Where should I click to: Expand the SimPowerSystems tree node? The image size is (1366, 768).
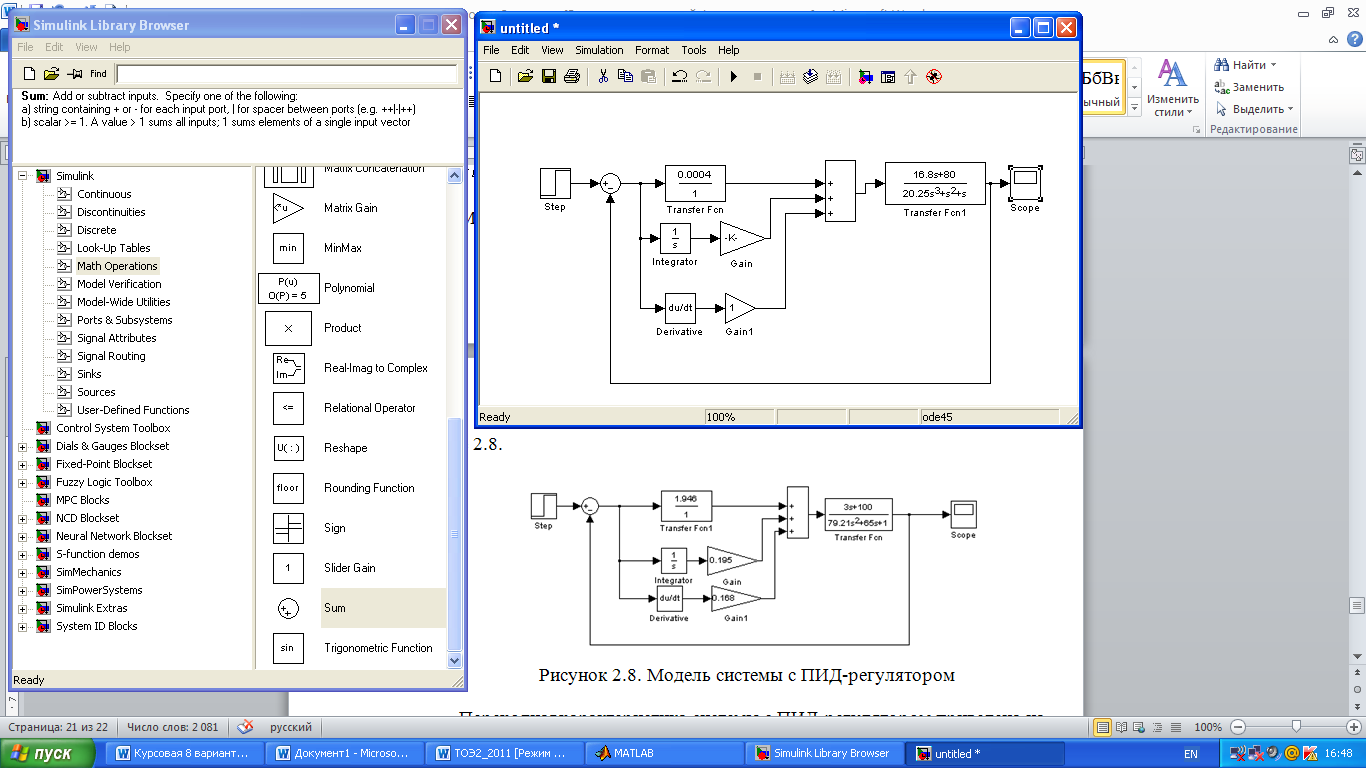22,590
